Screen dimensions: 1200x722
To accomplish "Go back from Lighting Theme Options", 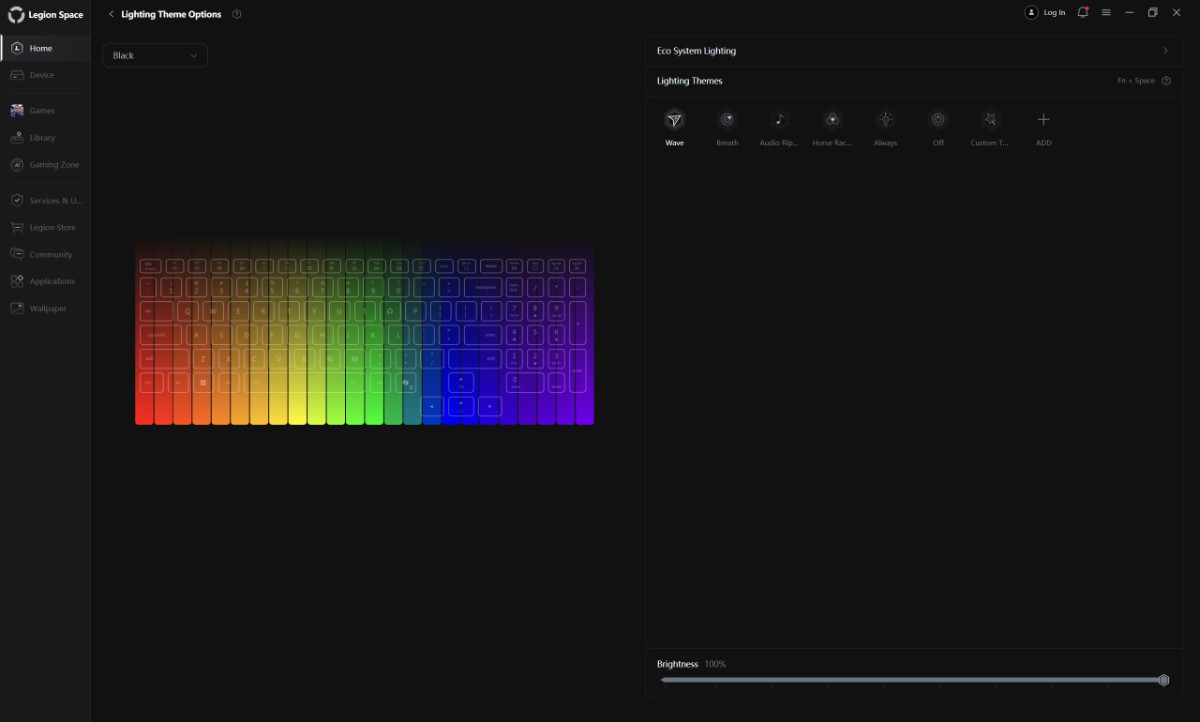I will coord(111,14).
